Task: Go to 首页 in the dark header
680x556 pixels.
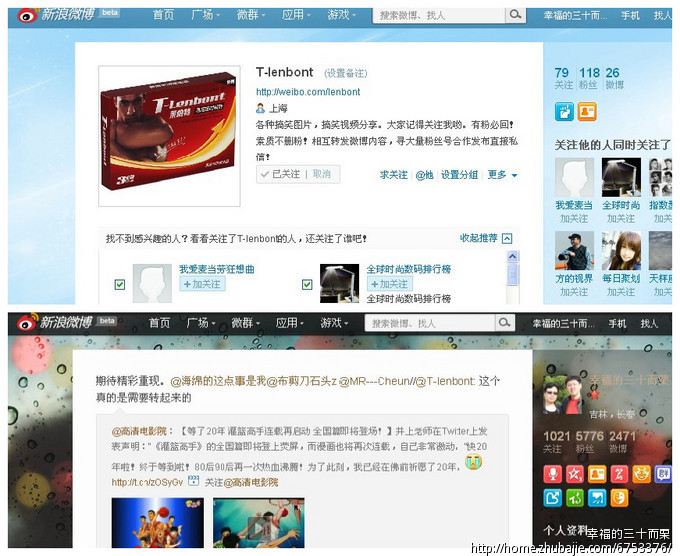Action: coord(160,323)
